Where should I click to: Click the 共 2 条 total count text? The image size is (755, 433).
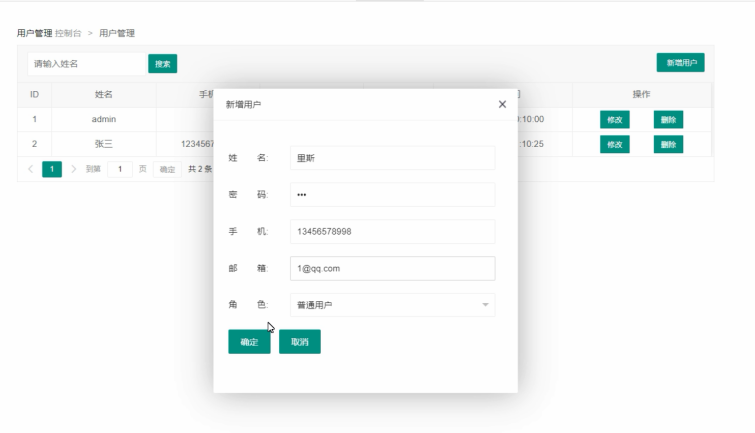(200, 169)
